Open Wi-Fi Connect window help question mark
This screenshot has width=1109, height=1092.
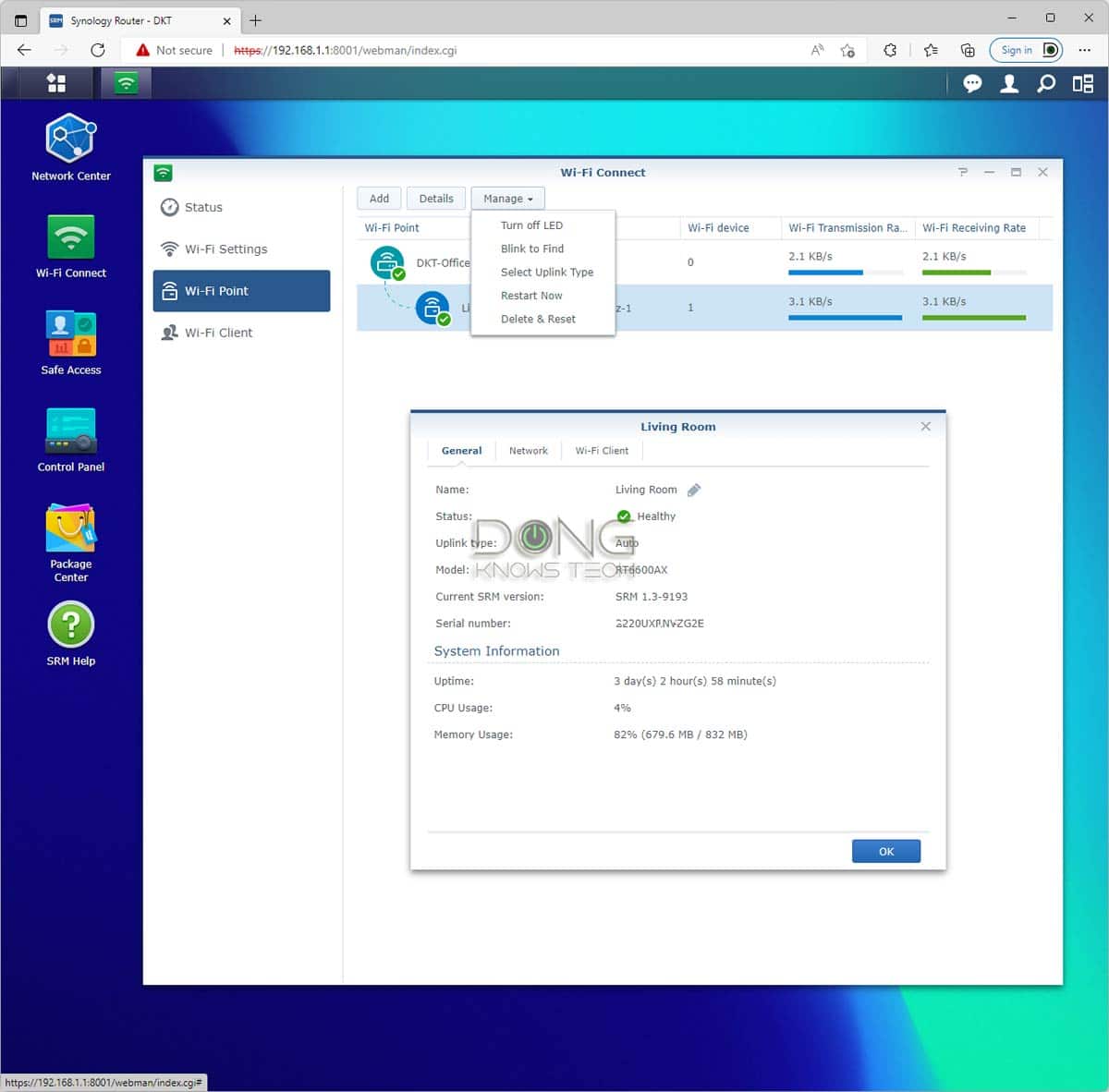coord(963,172)
